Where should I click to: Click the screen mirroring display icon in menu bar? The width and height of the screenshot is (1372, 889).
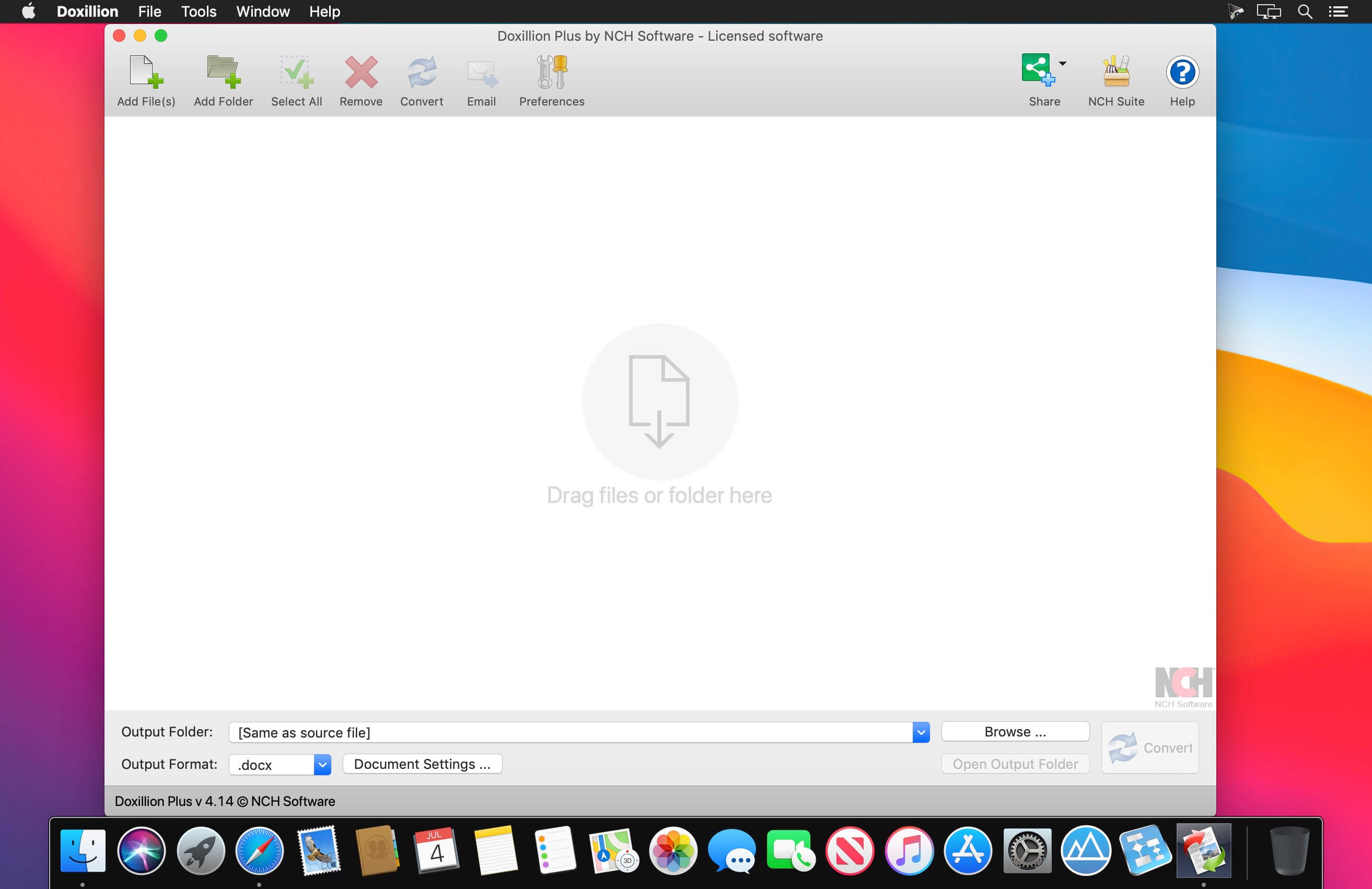tap(1268, 11)
